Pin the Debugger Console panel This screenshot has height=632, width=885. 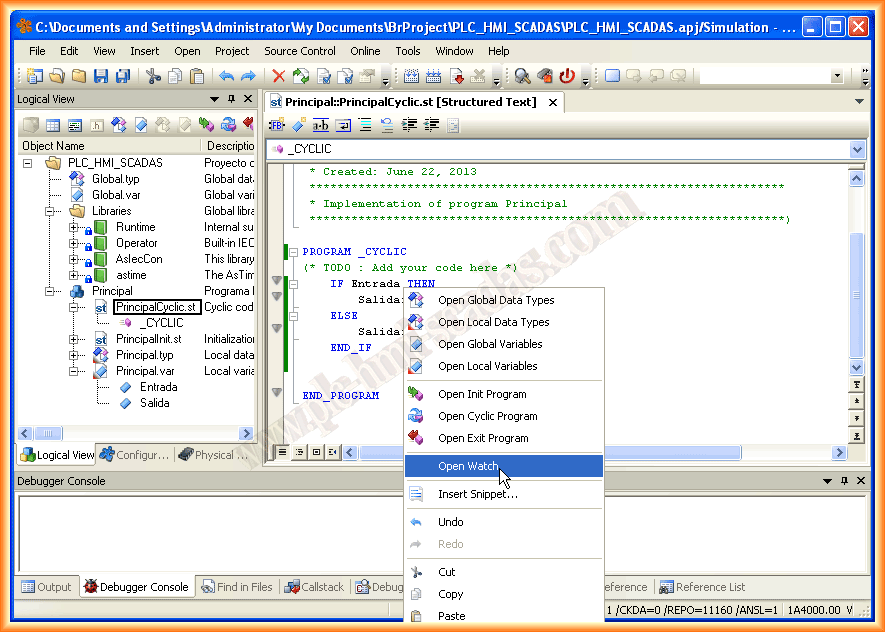pyautogui.click(x=842, y=481)
